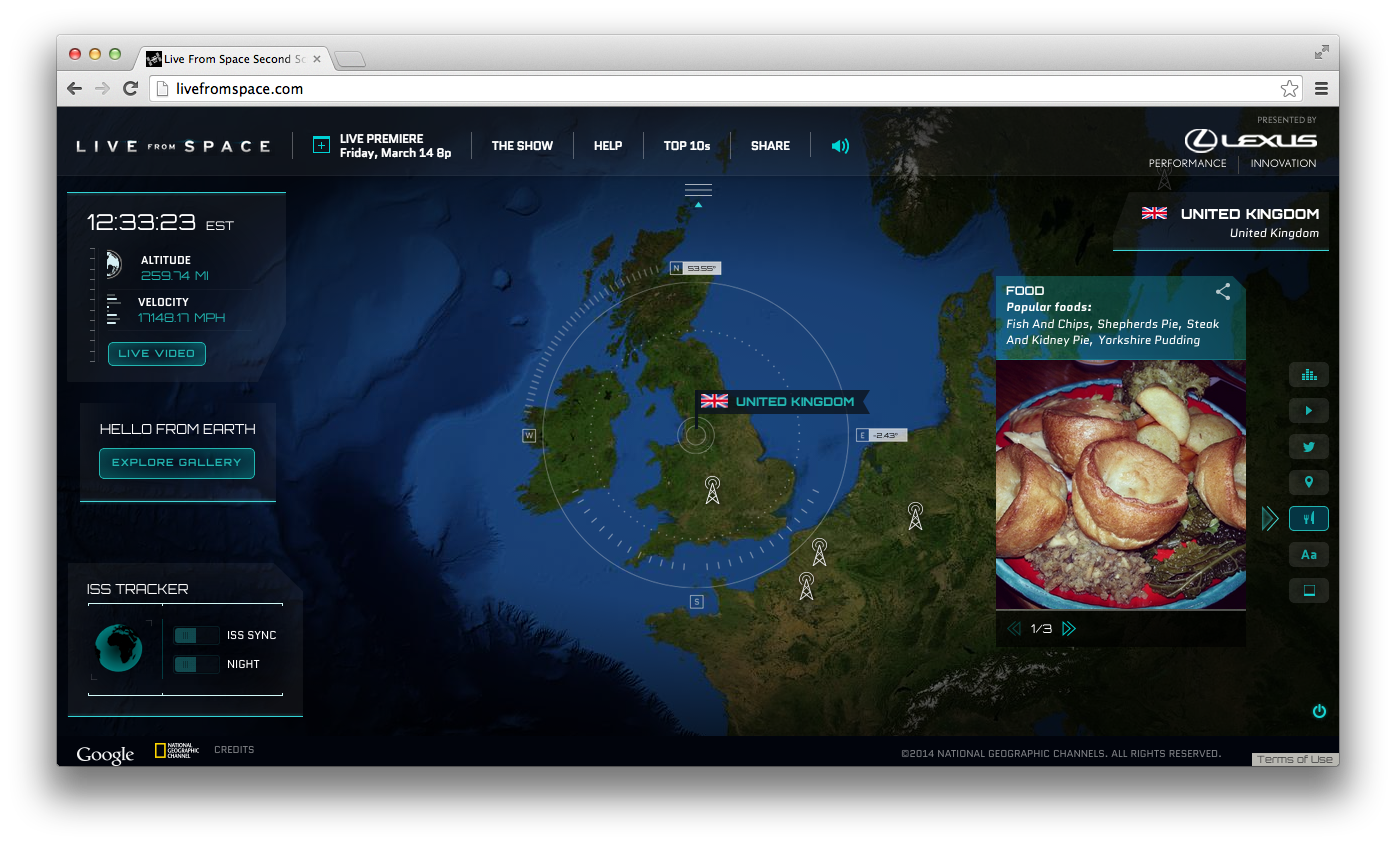Viewport: 1396px width, 845px height.
Task: Reload the page in the browser
Action: tap(130, 89)
